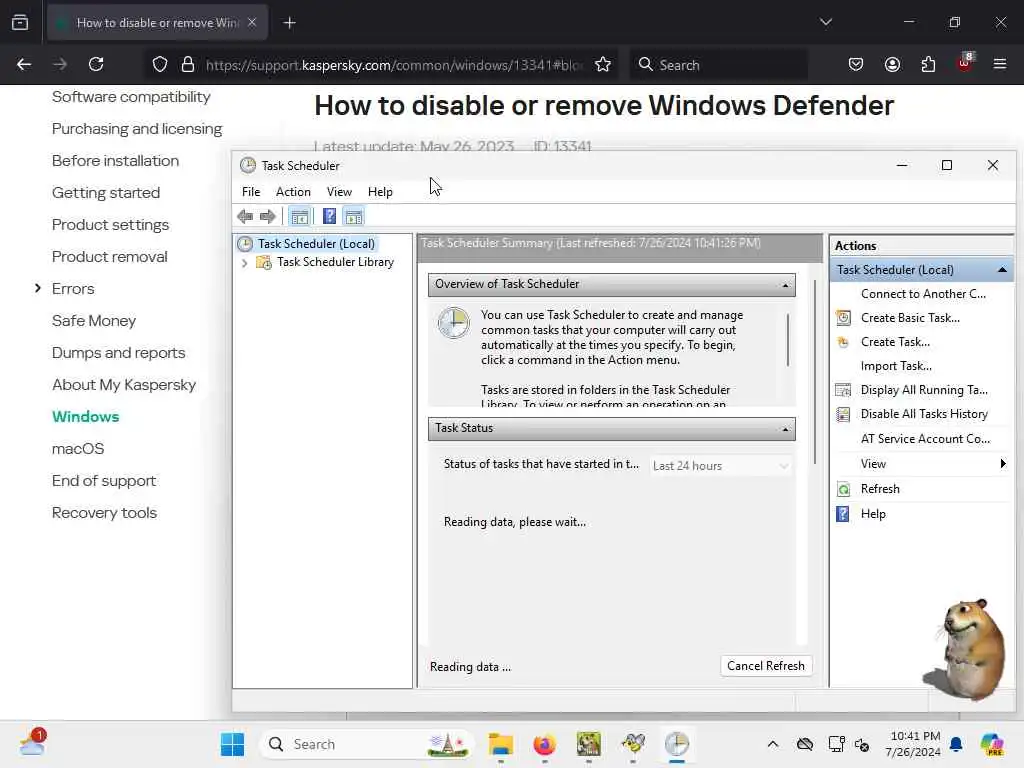The image size is (1024, 768).
Task: Click Connect to Another Computer action
Action: click(x=923, y=294)
